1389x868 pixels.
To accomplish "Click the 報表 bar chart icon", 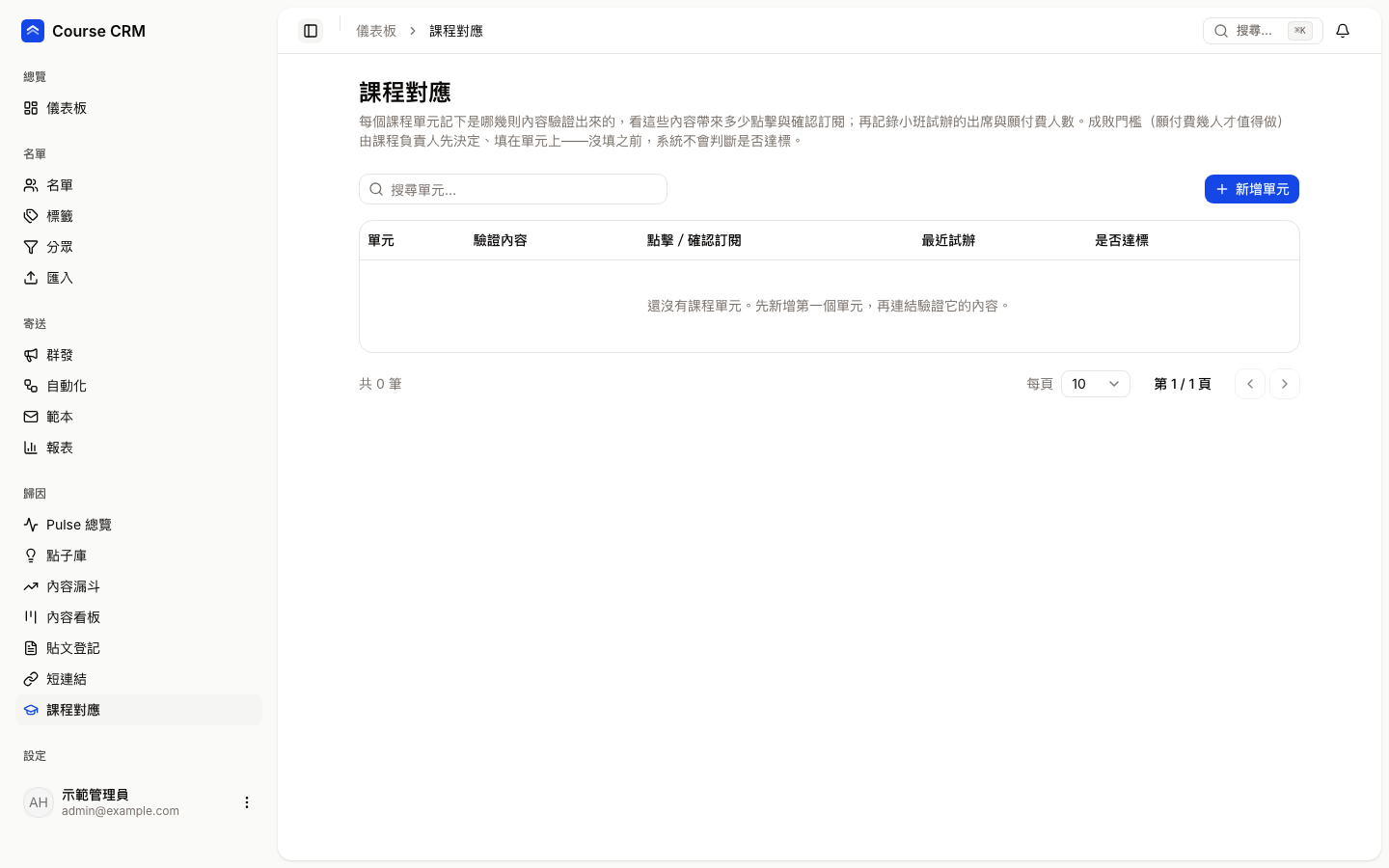I will tap(31, 448).
